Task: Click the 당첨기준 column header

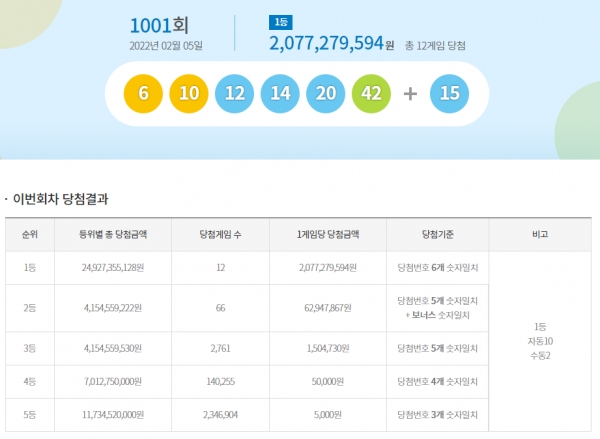Action: point(438,234)
